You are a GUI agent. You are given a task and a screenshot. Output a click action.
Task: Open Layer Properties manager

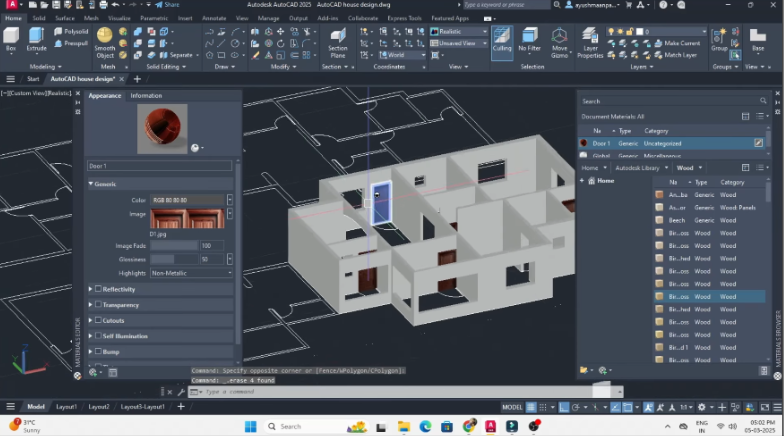(x=590, y=43)
